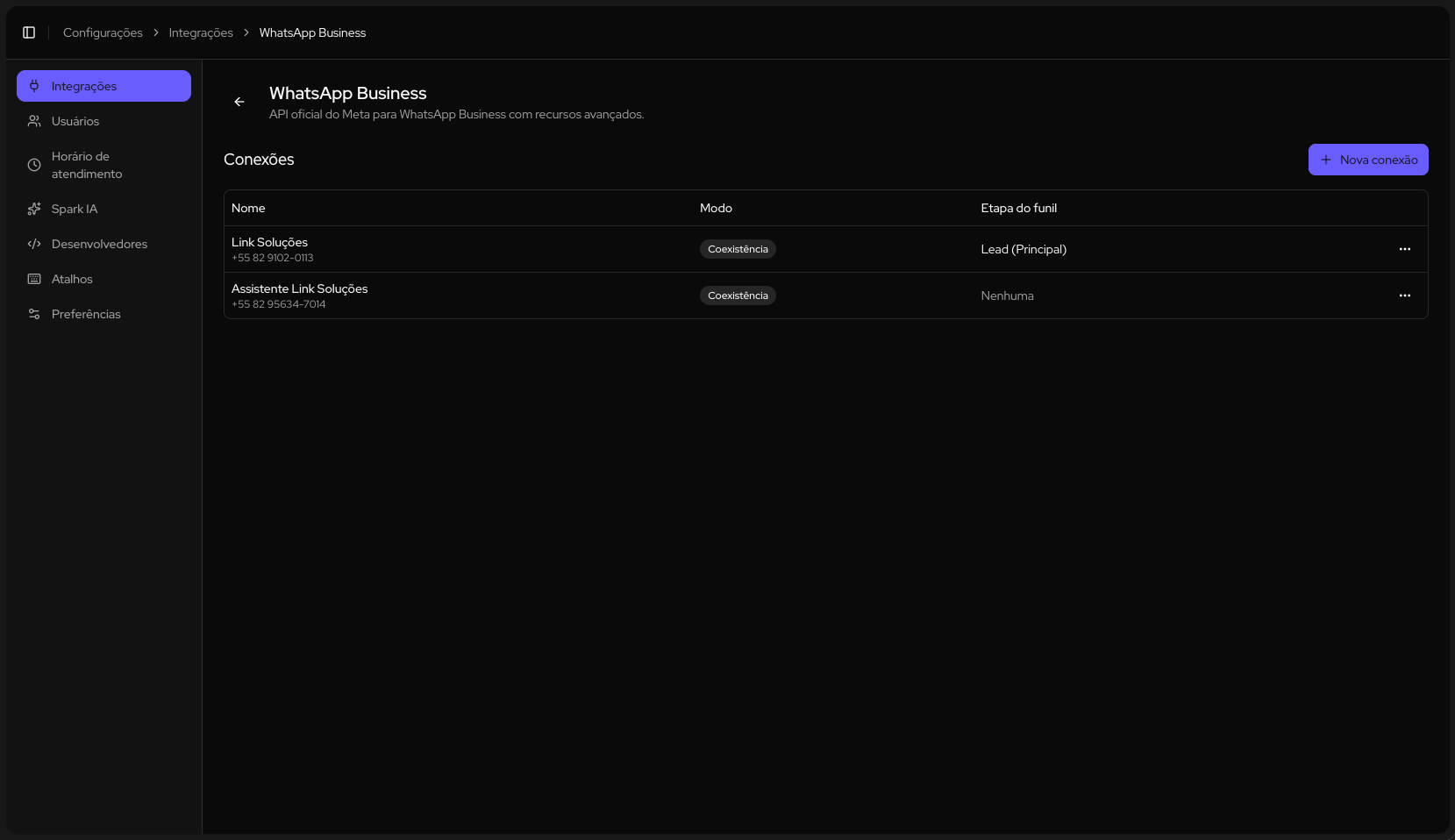Image resolution: width=1455 pixels, height=840 pixels.
Task: Click the WhatsApp Business breadcrumb
Action: point(312,32)
